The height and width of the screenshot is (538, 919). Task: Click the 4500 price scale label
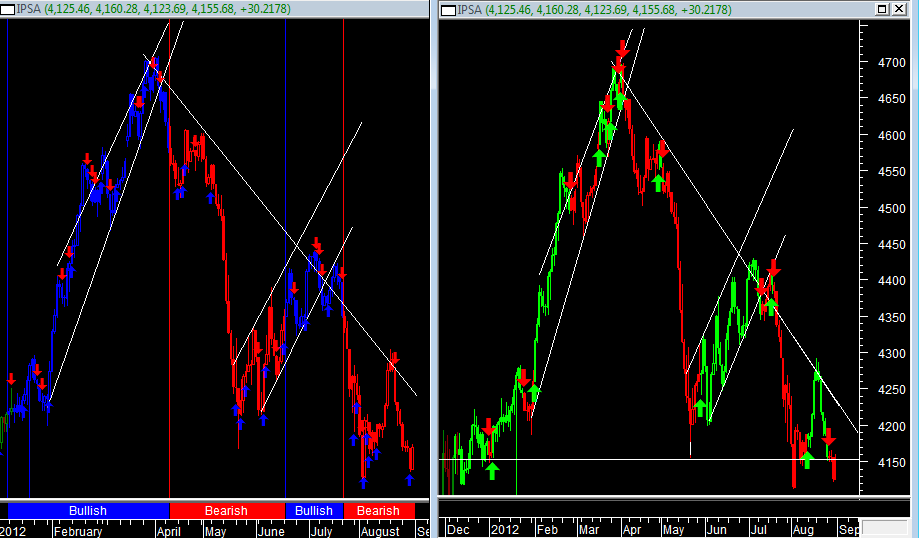tap(891, 209)
